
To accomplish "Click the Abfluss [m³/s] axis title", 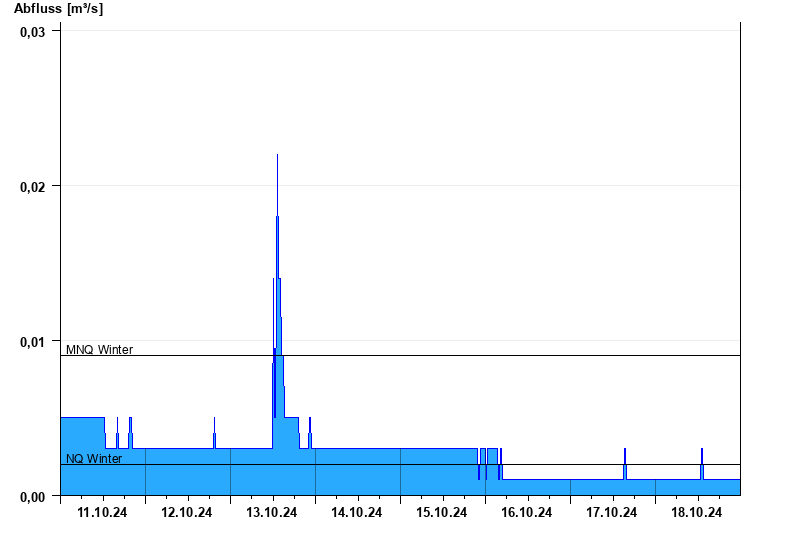I will (x=58, y=9).
